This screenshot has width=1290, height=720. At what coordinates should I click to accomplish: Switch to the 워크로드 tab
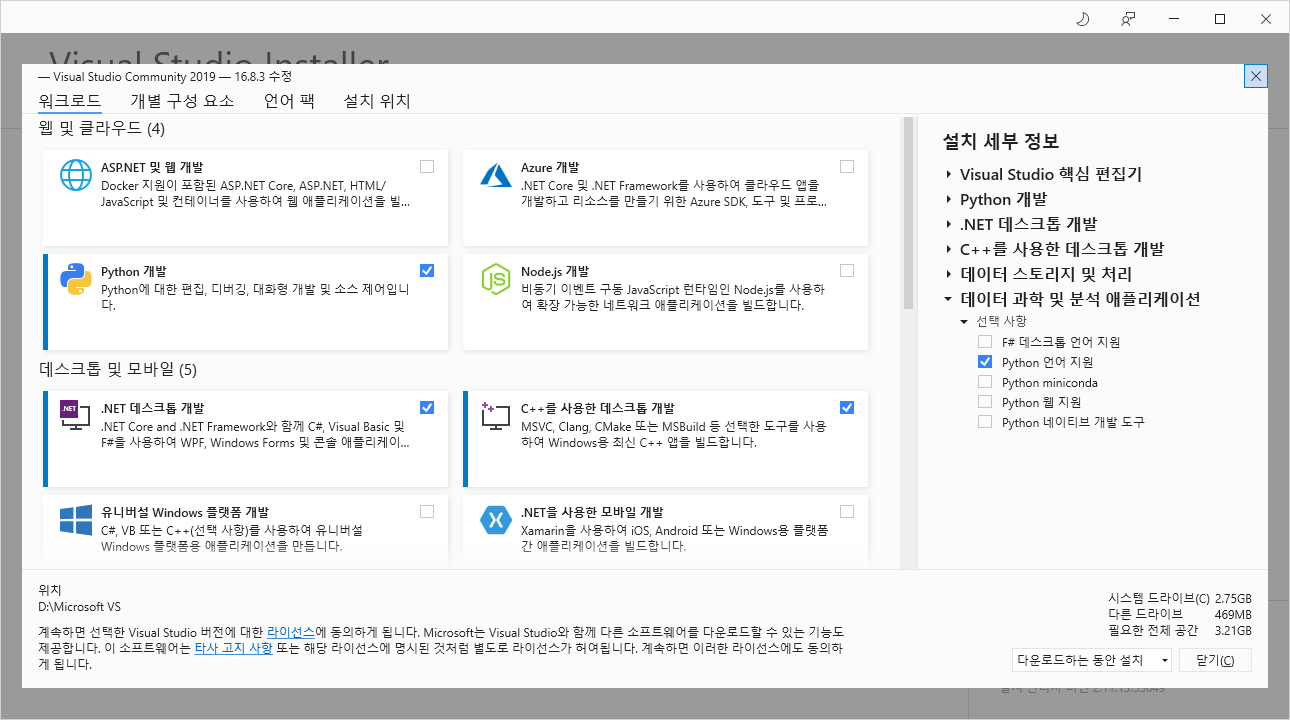pyautogui.click(x=70, y=101)
